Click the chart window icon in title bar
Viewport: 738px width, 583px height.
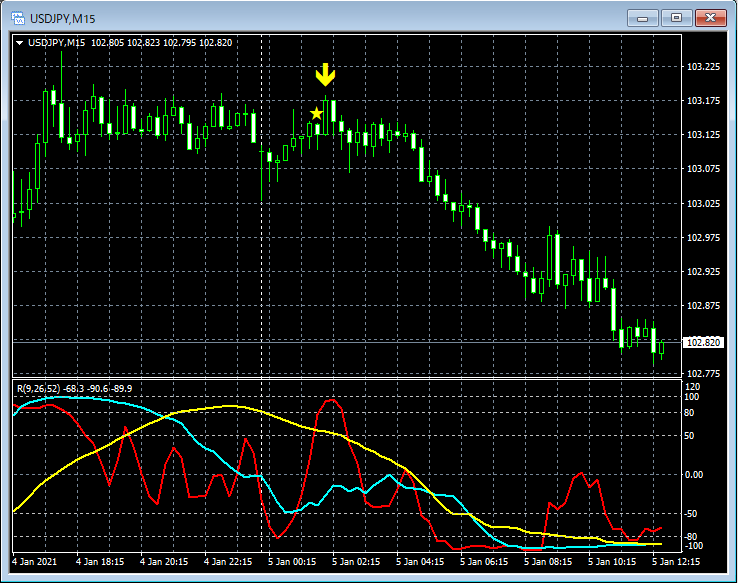tap(17, 18)
